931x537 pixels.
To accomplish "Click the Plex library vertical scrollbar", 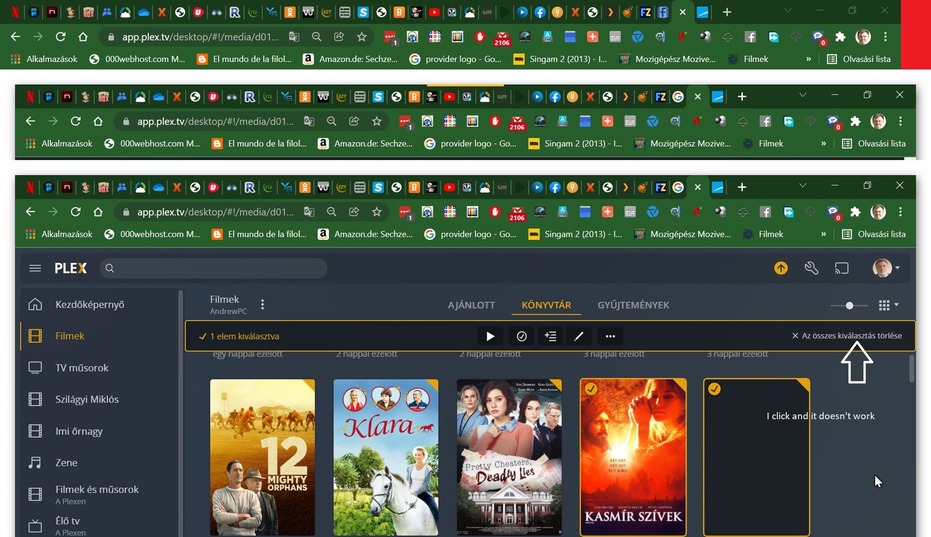I will click(x=911, y=368).
